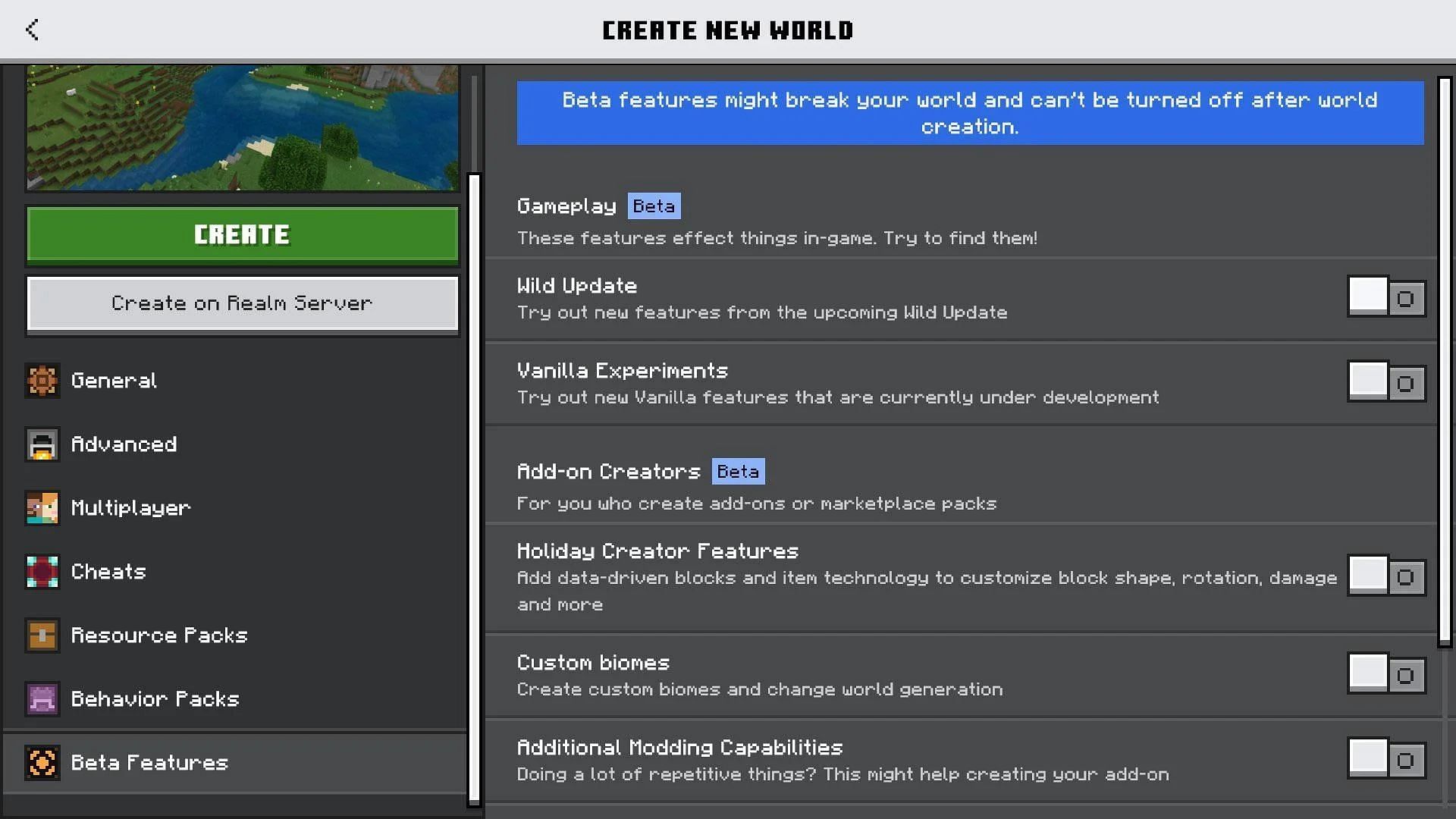The height and width of the screenshot is (819, 1456).
Task: Select the Advanced settings icon
Action: click(x=42, y=444)
